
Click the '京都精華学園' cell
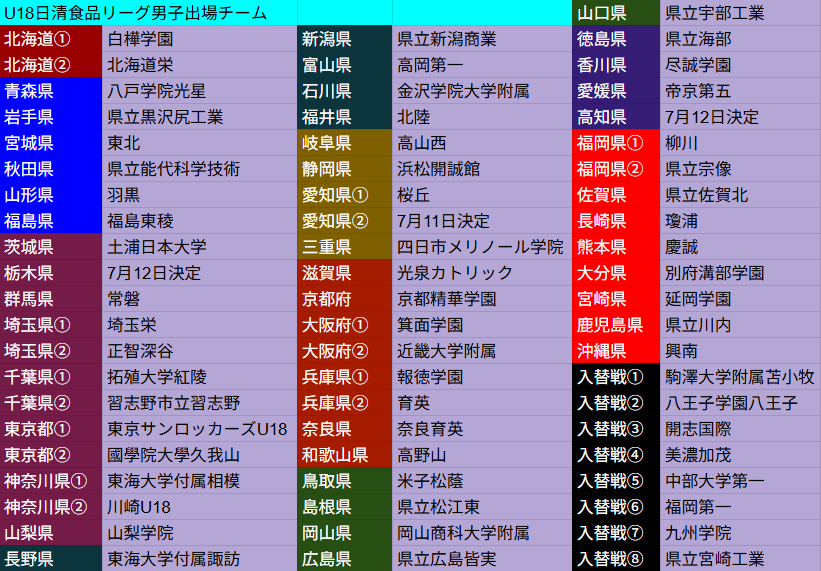coord(482,299)
